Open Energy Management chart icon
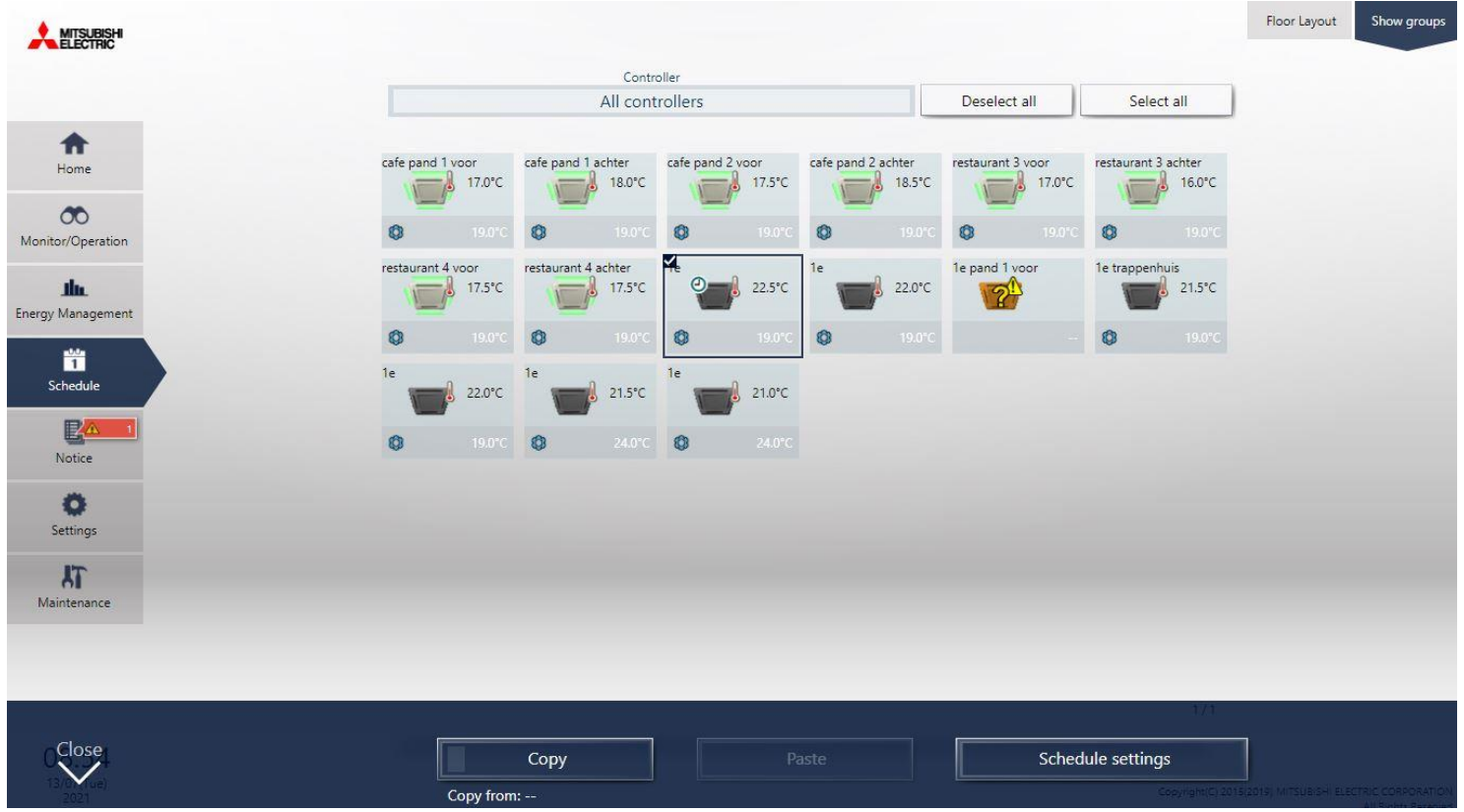Image resolution: width=1464 pixels, height=812 pixels. click(74, 289)
